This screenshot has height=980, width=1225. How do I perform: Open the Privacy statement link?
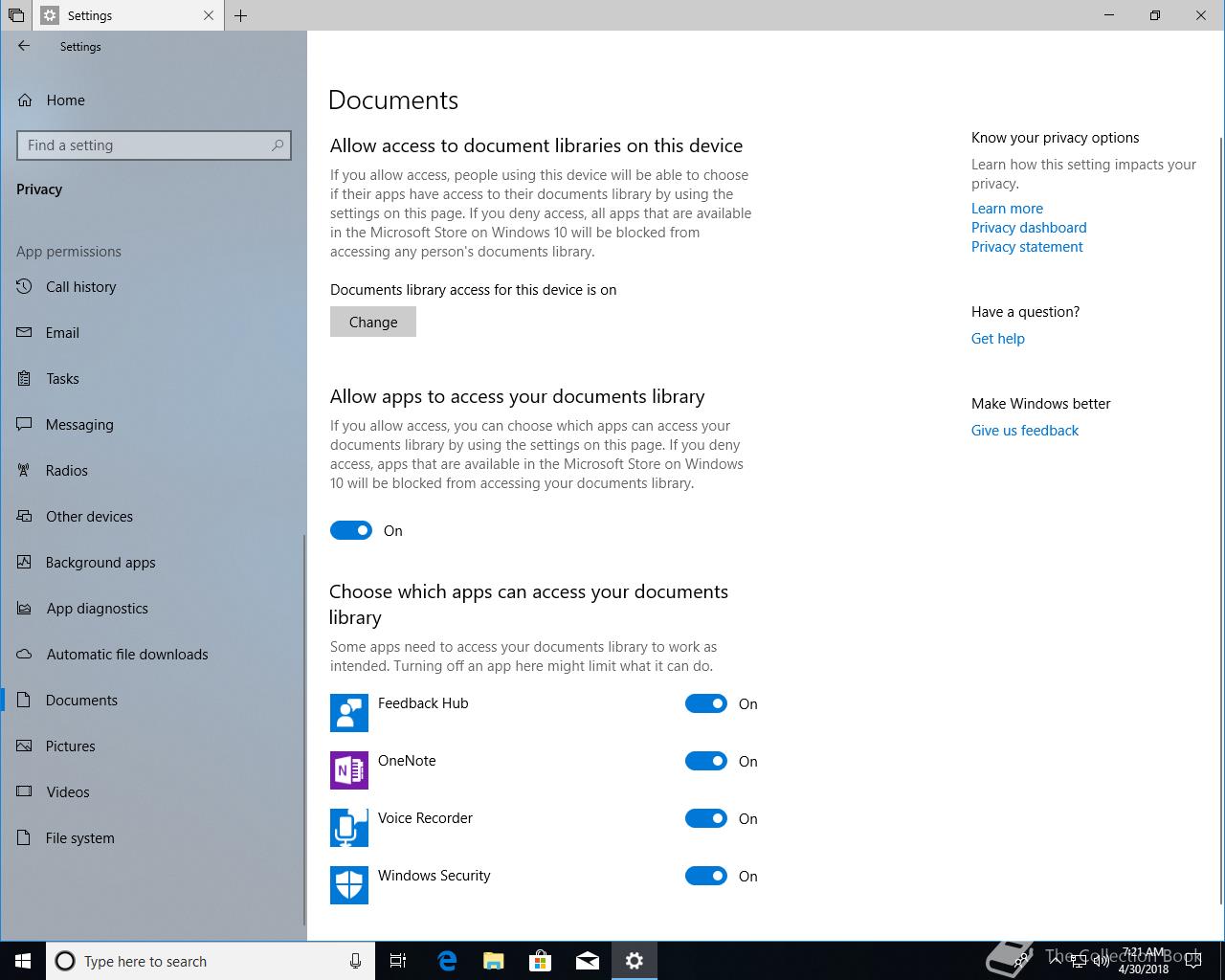click(1027, 246)
